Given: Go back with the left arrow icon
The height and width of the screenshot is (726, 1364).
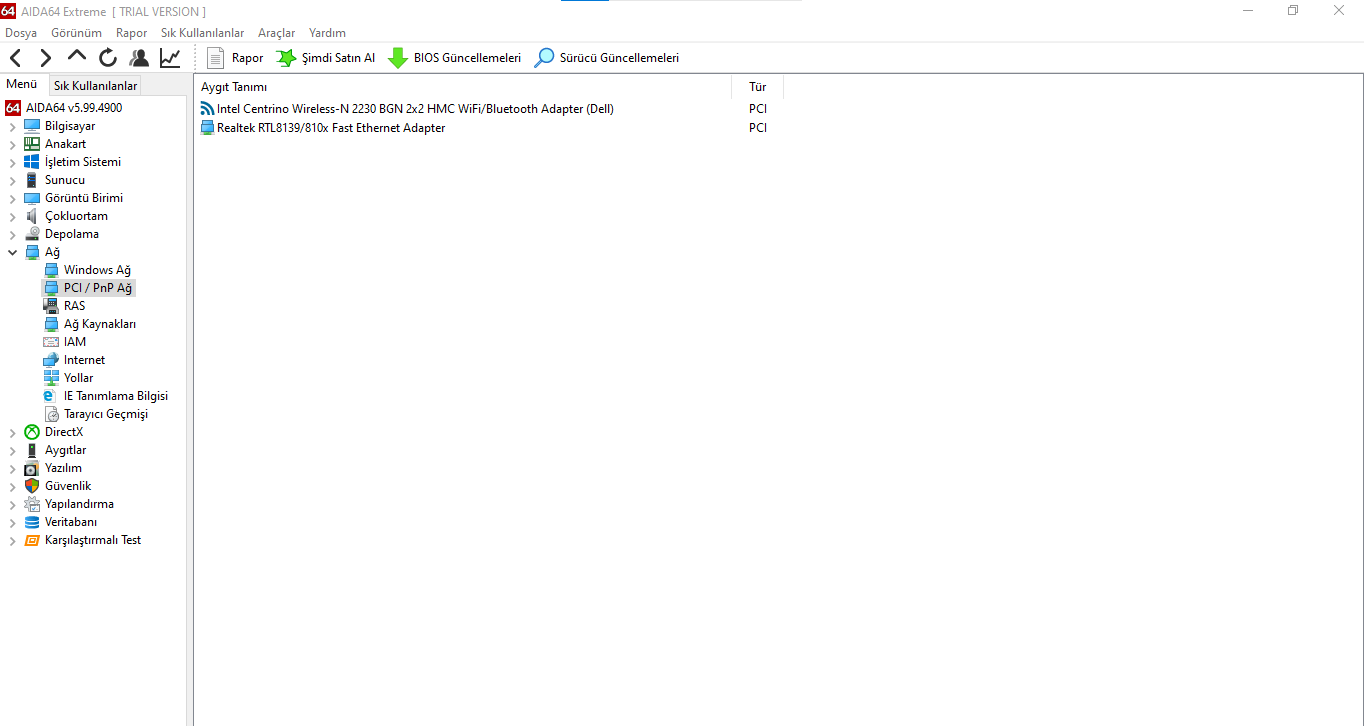Looking at the screenshot, I should click(15, 58).
